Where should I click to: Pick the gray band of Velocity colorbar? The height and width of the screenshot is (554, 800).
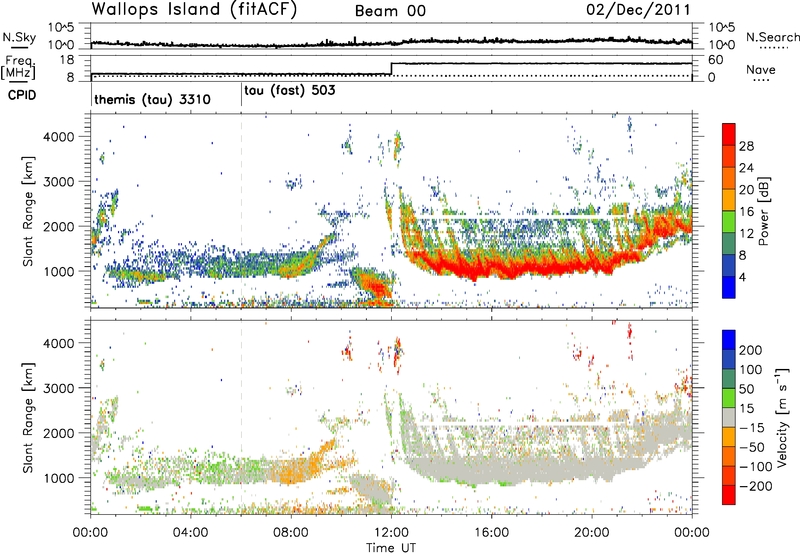[x=729, y=417]
